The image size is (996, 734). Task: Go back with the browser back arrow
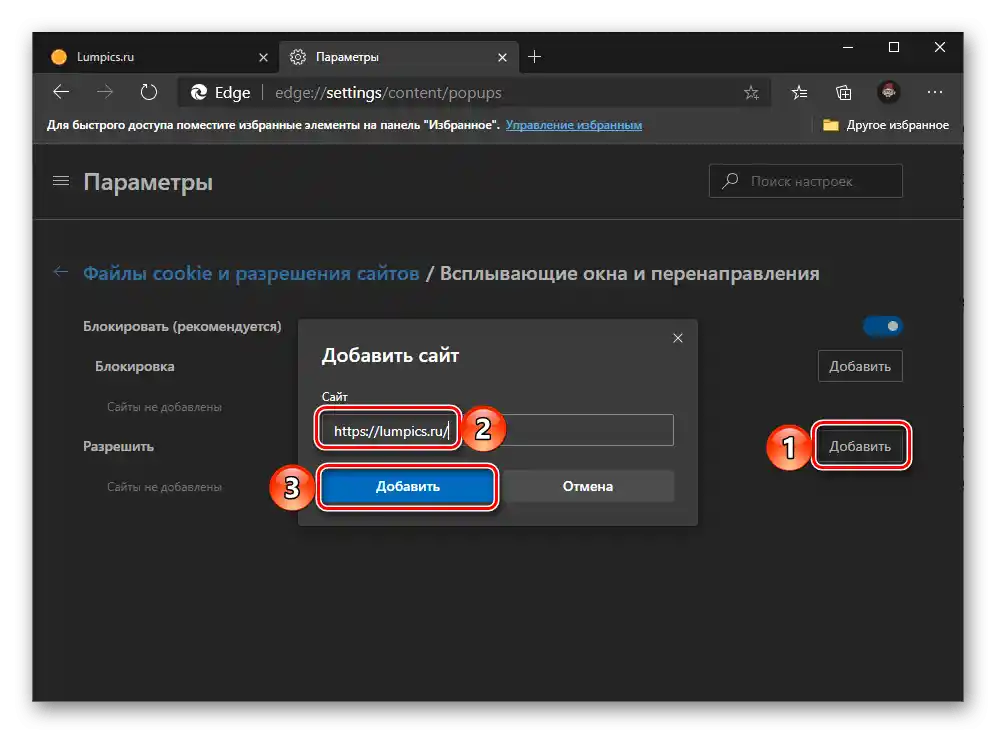pyautogui.click(x=61, y=92)
